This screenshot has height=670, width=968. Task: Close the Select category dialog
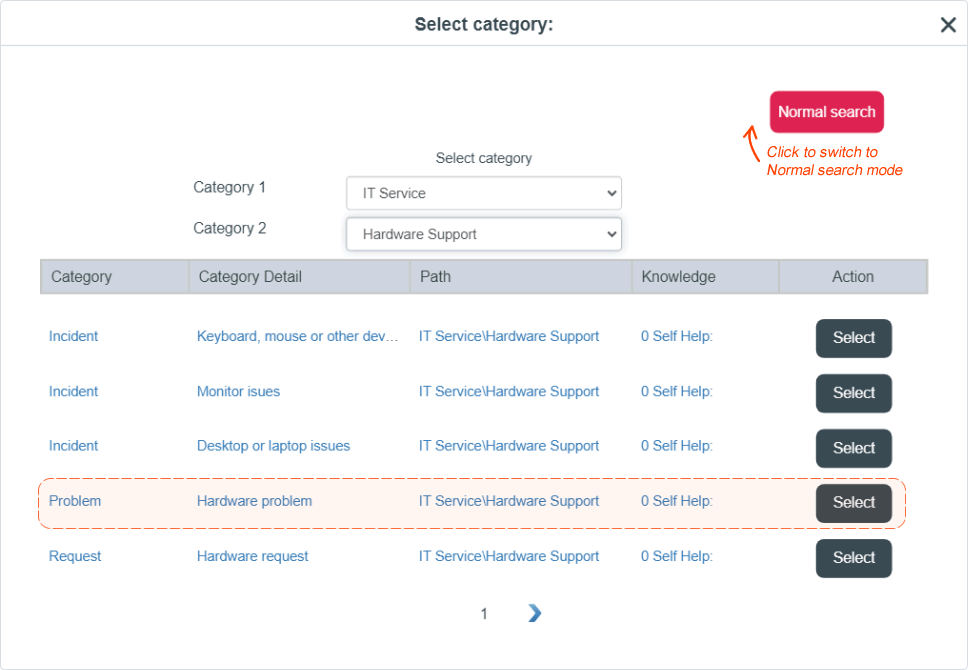tap(948, 25)
